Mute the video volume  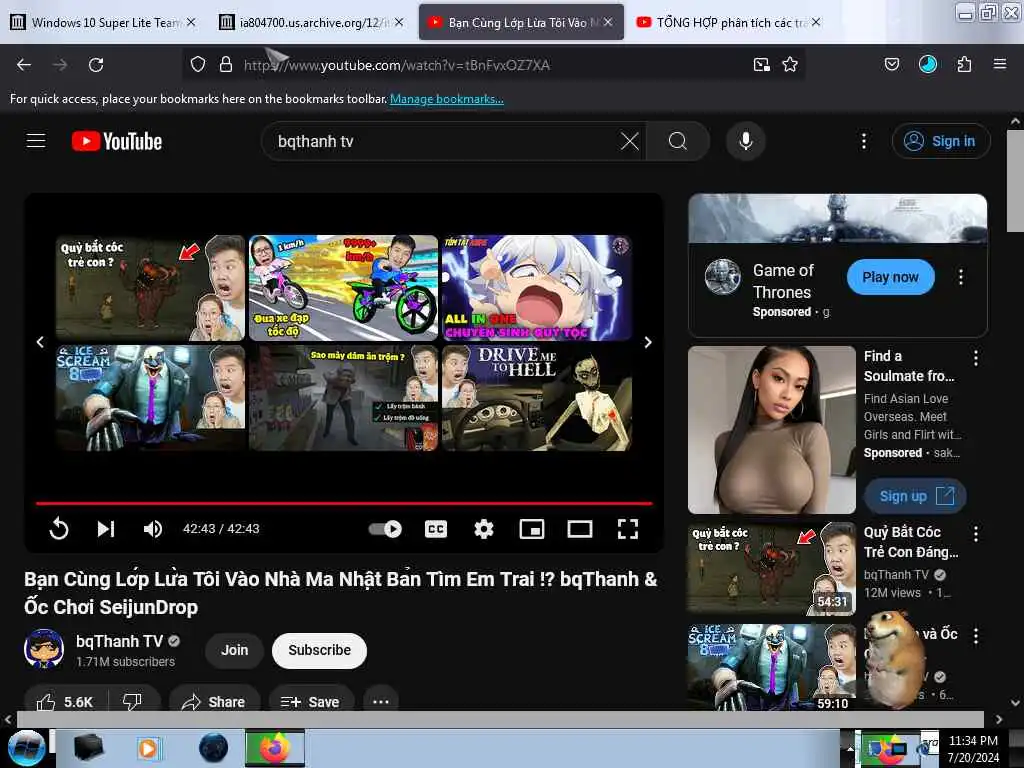[x=152, y=528]
